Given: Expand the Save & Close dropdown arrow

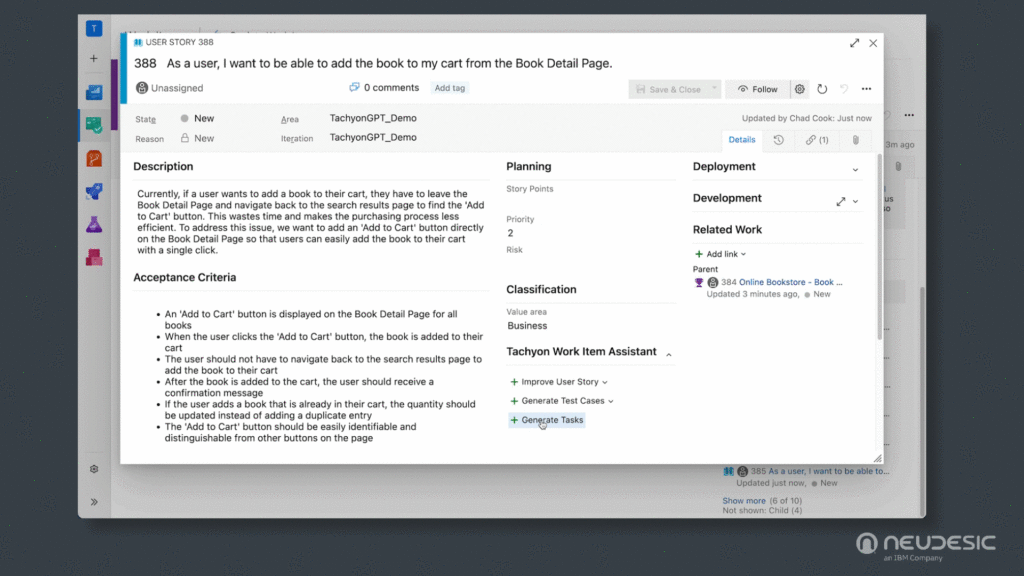Looking at the screenshot, I should pos(714,88).
